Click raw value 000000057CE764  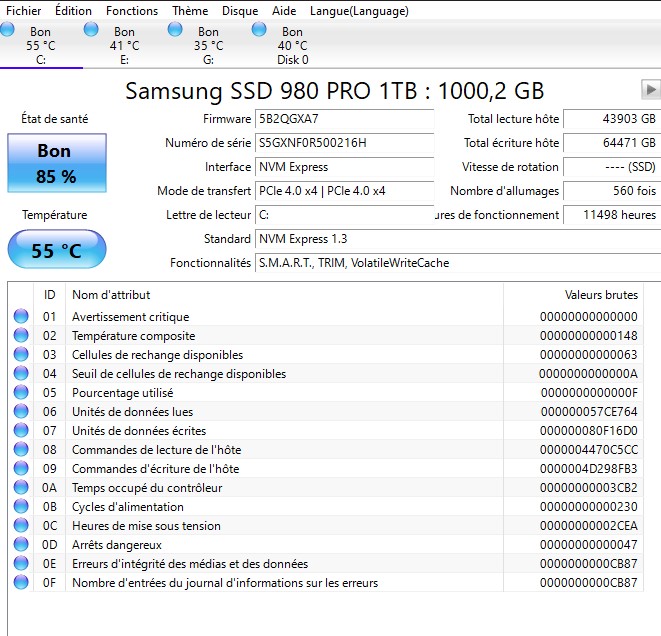(589, 412)
